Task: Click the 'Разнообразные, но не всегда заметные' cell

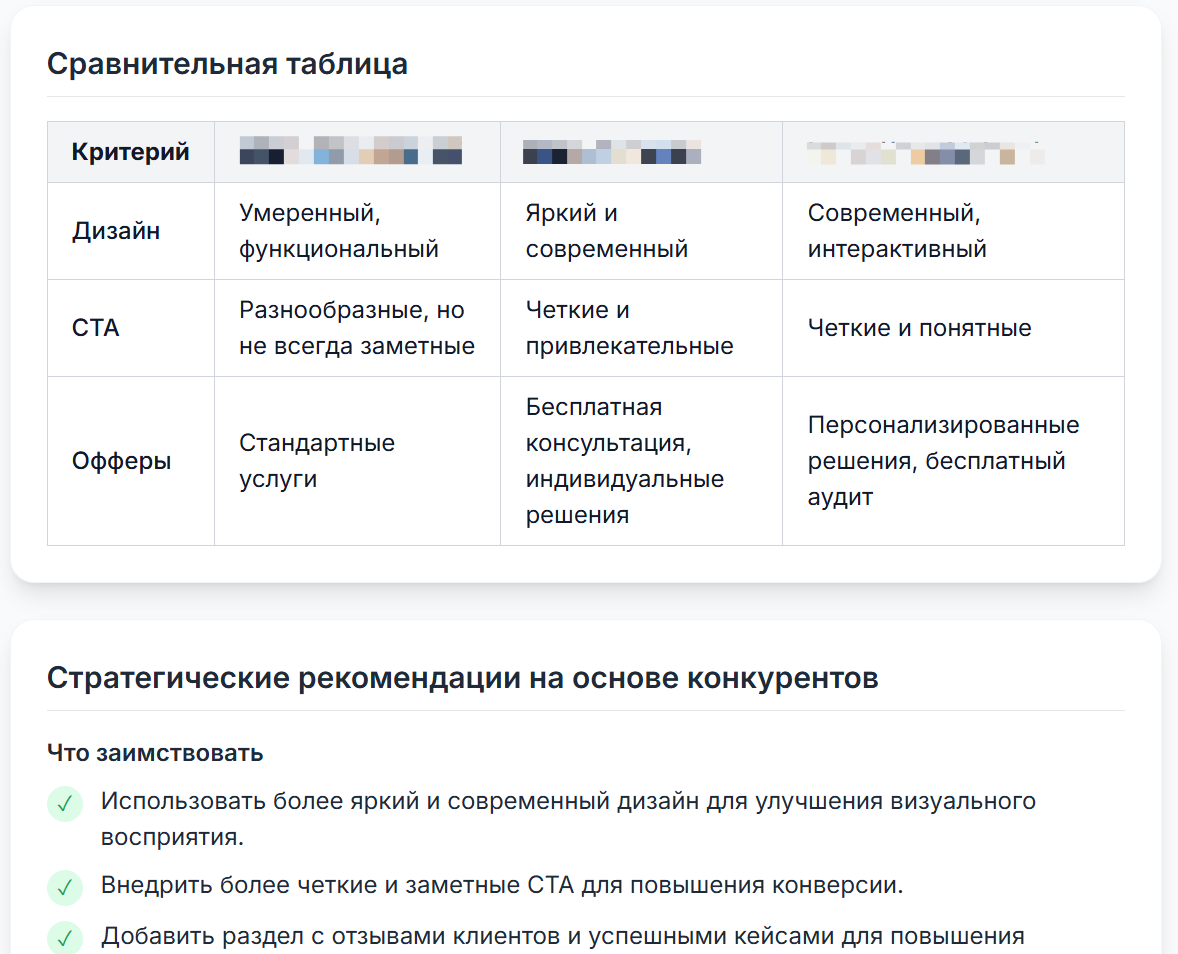Action: pos(358,328)
